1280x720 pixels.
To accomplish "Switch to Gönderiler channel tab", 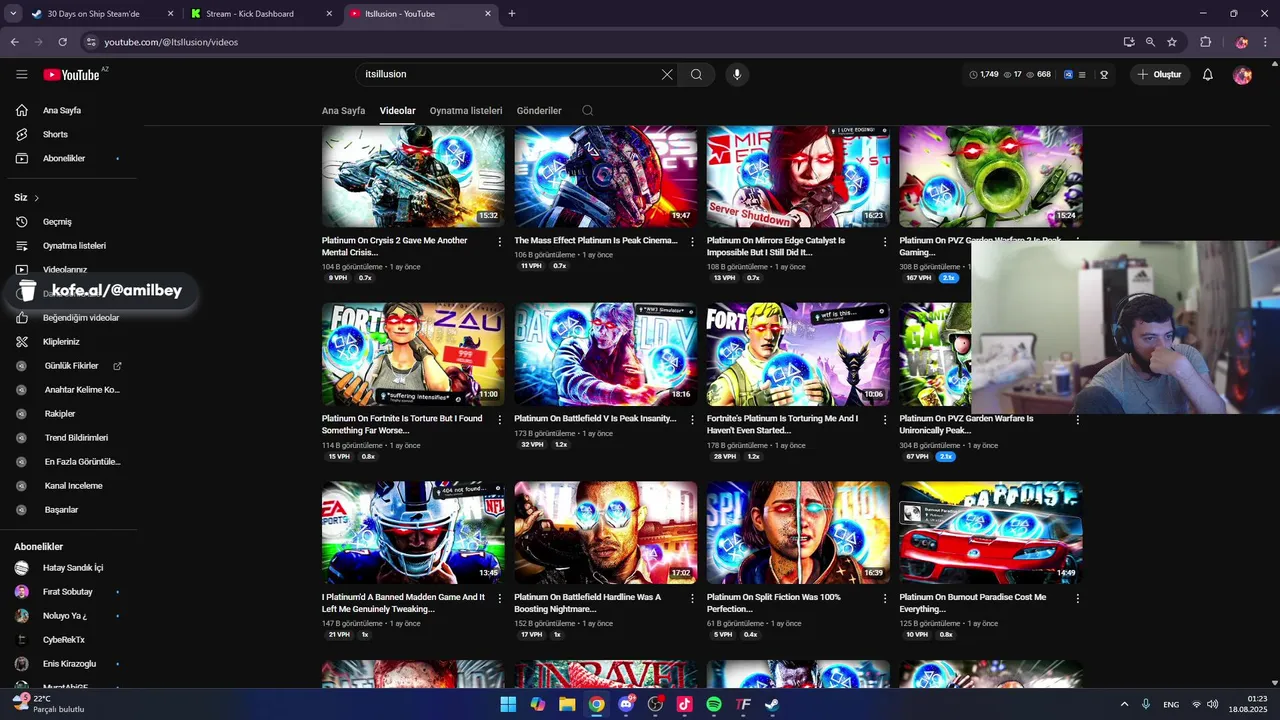I will point(539,111).
